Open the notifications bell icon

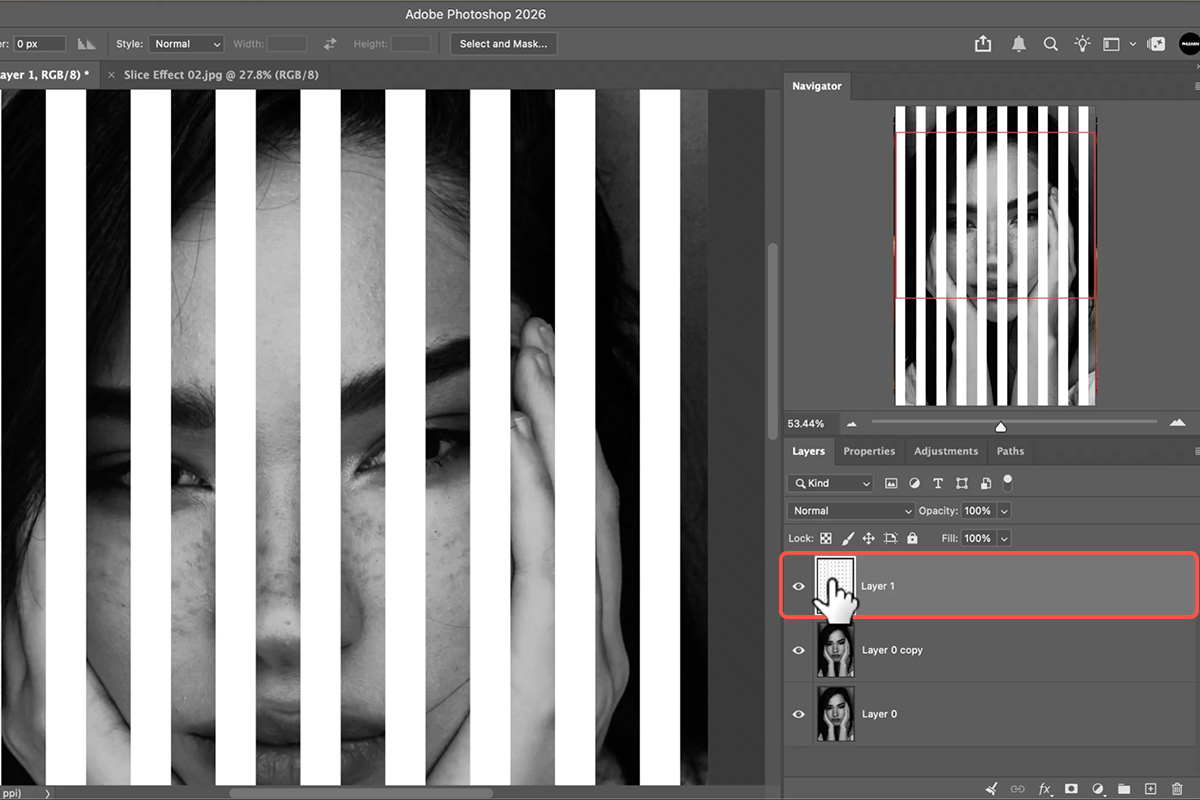pos(1019,44)
